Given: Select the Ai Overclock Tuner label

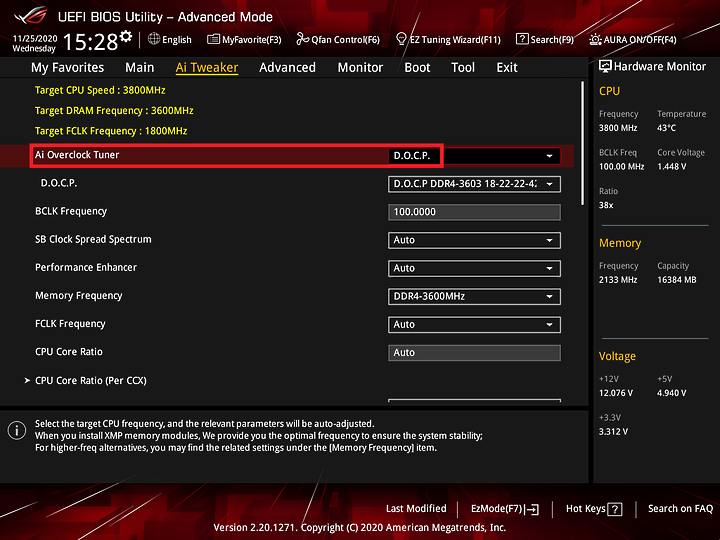Looking at the screenshot, I should click(77, 155).
